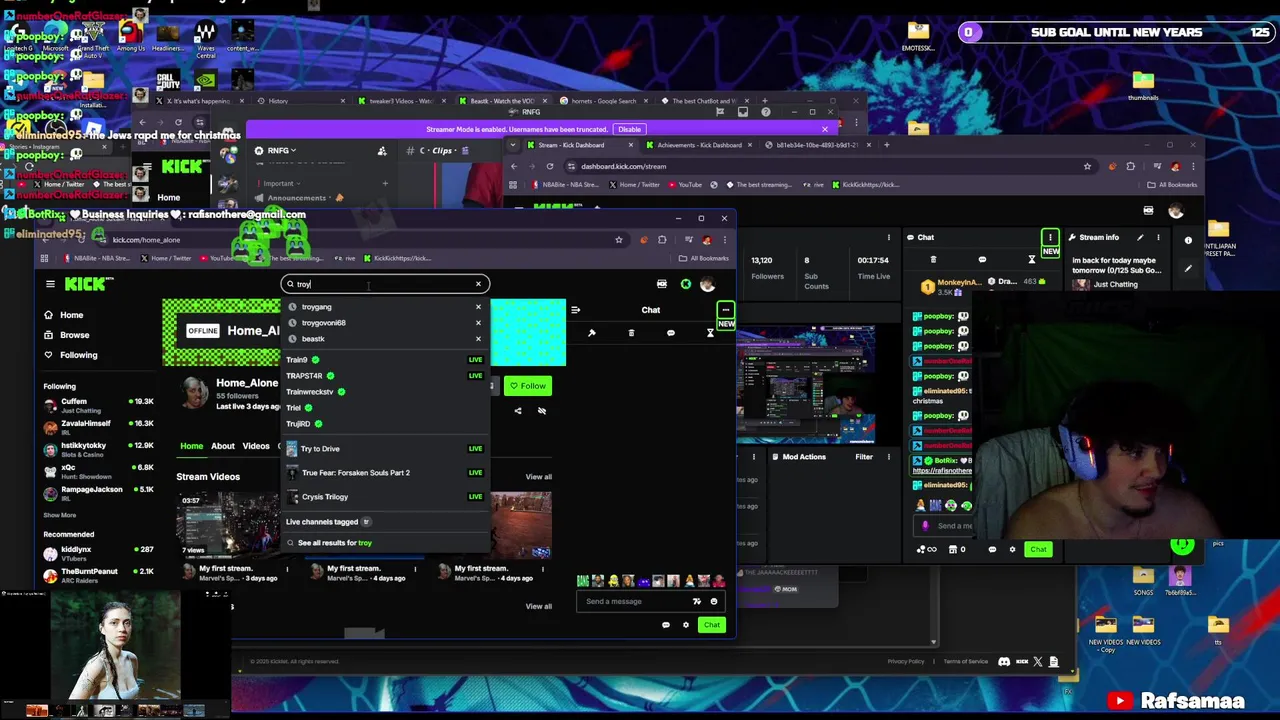Viewport: 1280px width, 720px height.
Task: Open followed channel xQc
Action: pos(98,471)
